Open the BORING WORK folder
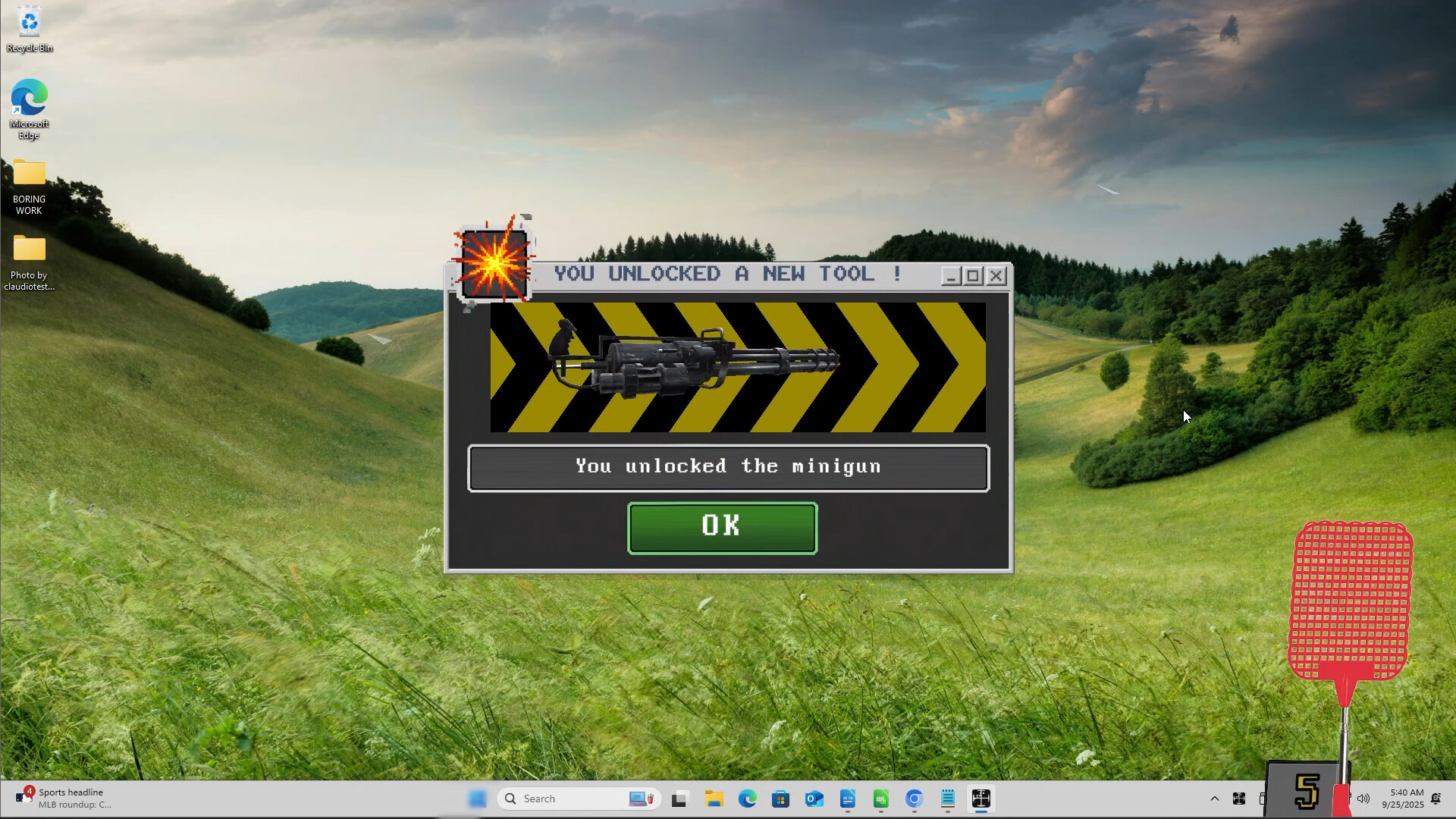Image resolution: width=1456 pixels, height=819 pixels. (x=29, y=174)
